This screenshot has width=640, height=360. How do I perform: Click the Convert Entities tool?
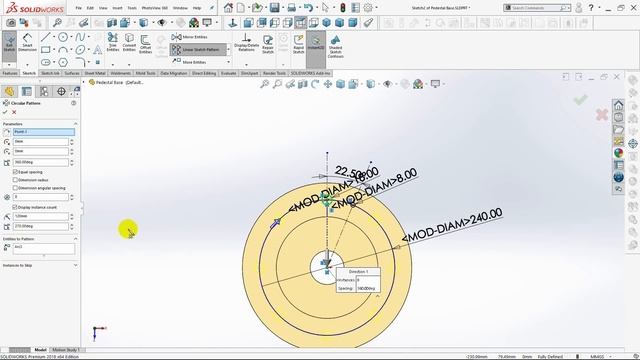point(129,43)
